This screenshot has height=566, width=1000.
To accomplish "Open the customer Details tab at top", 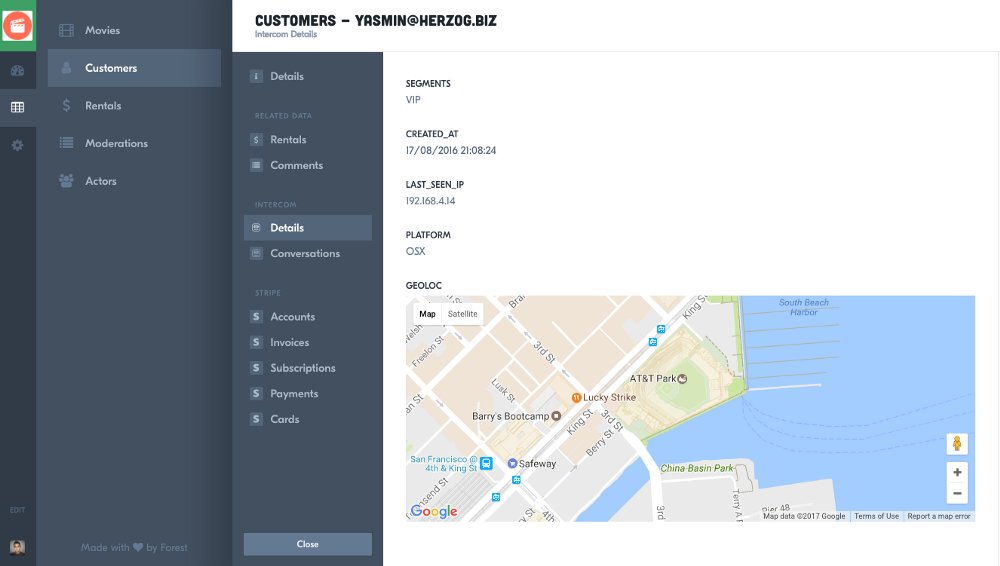I will pyautogui.click(x=308, y=76).
